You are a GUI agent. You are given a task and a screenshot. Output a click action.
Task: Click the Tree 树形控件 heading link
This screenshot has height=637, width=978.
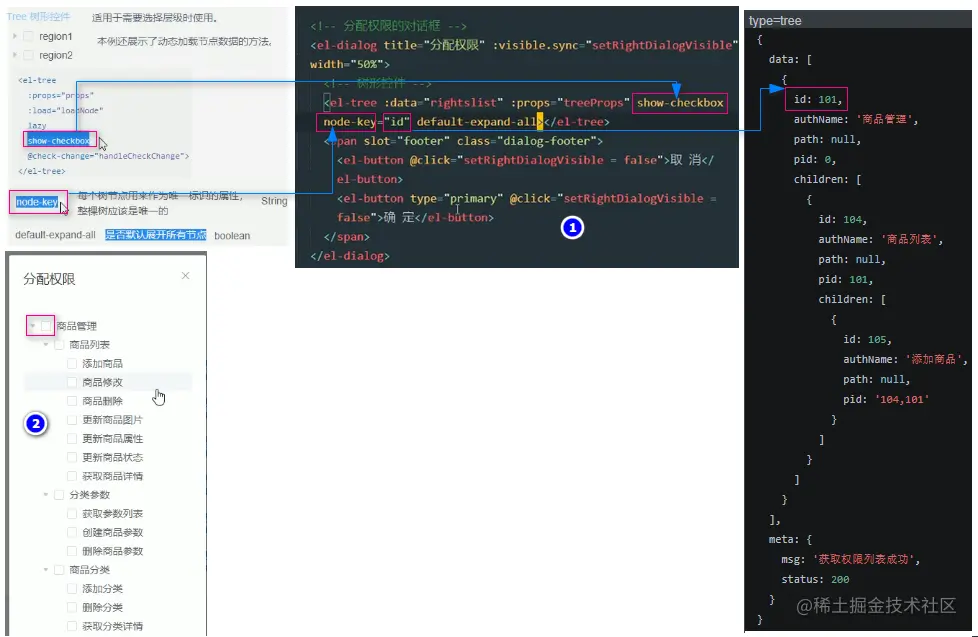tap(39, 17)
